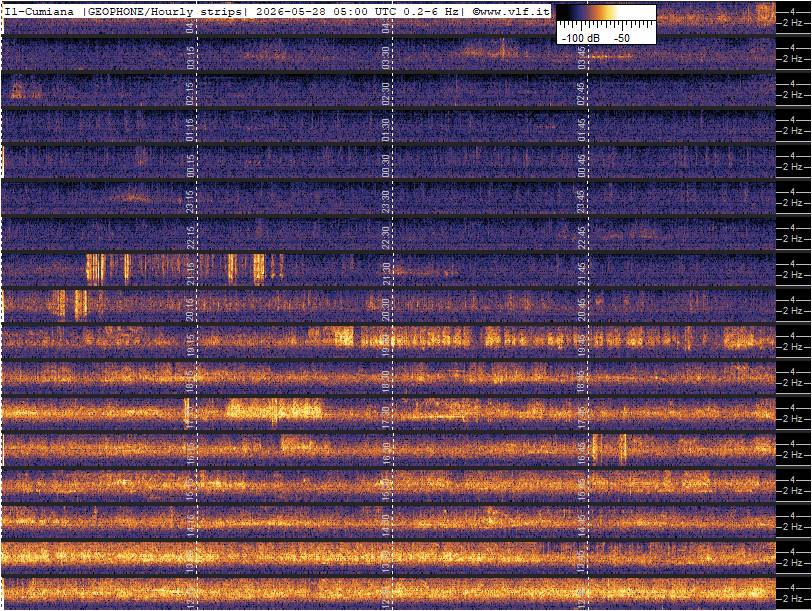Click the 16:45 time label
The image size is (812, 611).
click(x=581, y=454)
